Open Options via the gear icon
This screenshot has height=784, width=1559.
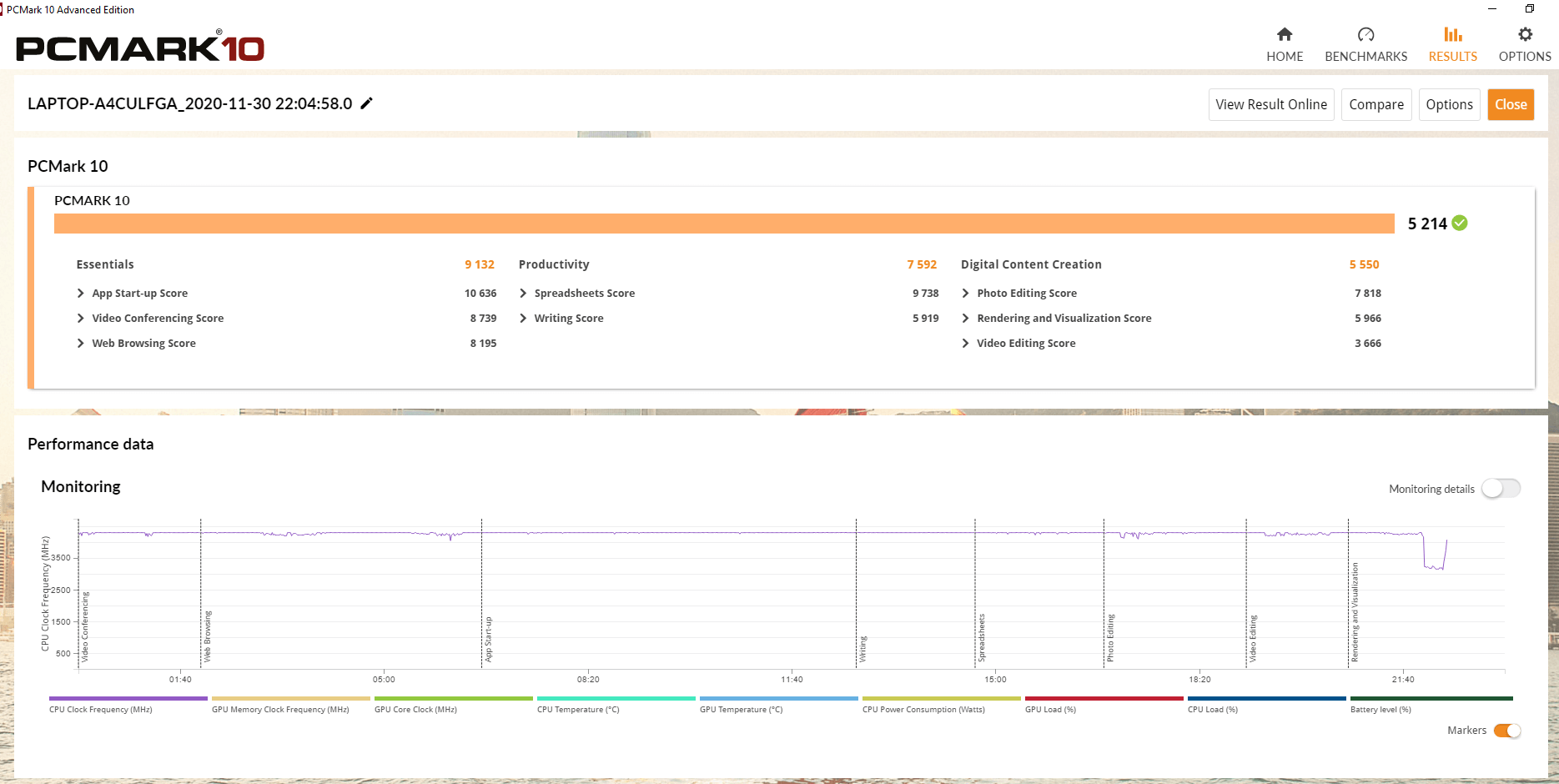[x=1525, y=34]
